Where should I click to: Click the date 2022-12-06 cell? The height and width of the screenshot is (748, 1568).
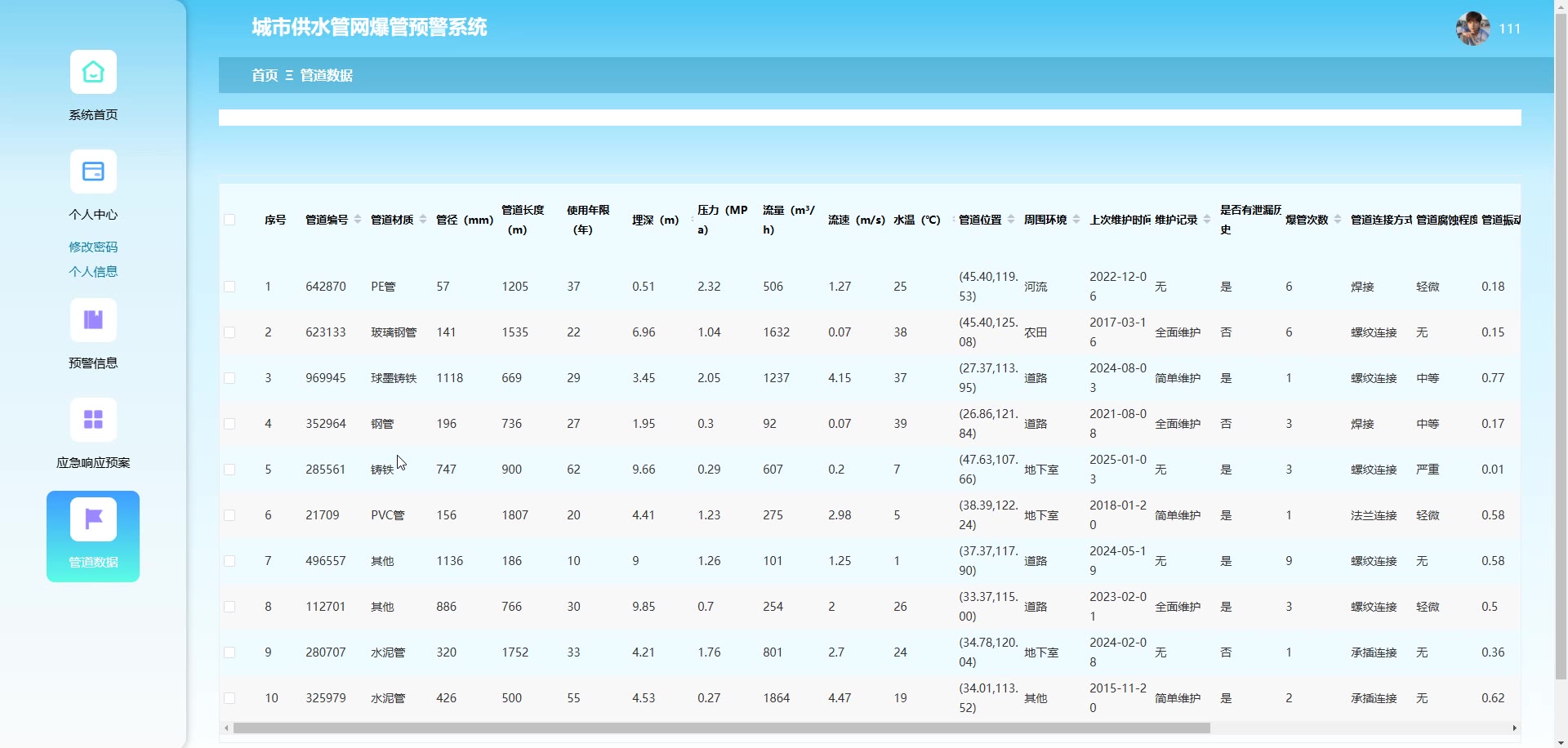tap(1118, 287)
